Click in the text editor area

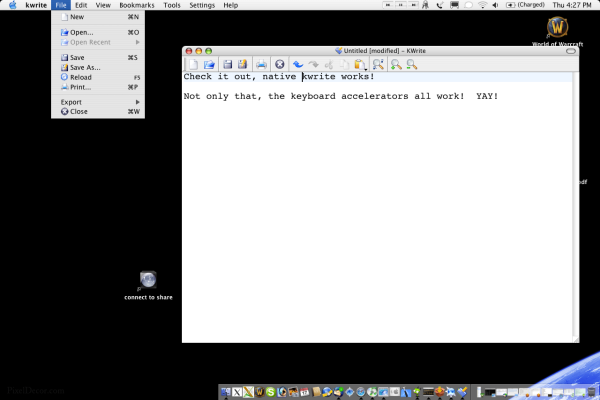(380, 220)
